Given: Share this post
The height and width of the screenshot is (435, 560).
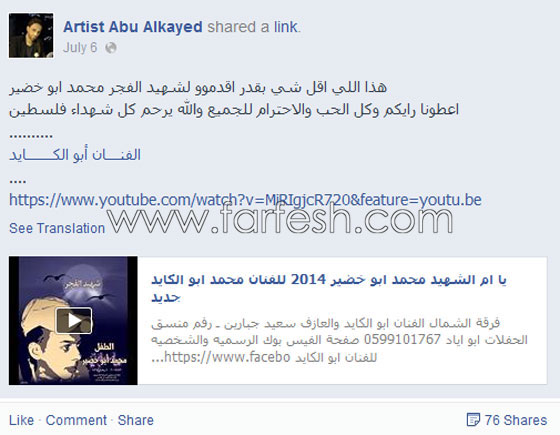Looking at the screenshot, I should click(x=136, y=420).
